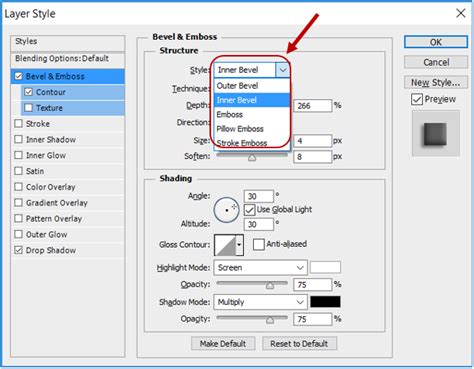Uncheck the Contour checkbox

(x=29, y=92)
